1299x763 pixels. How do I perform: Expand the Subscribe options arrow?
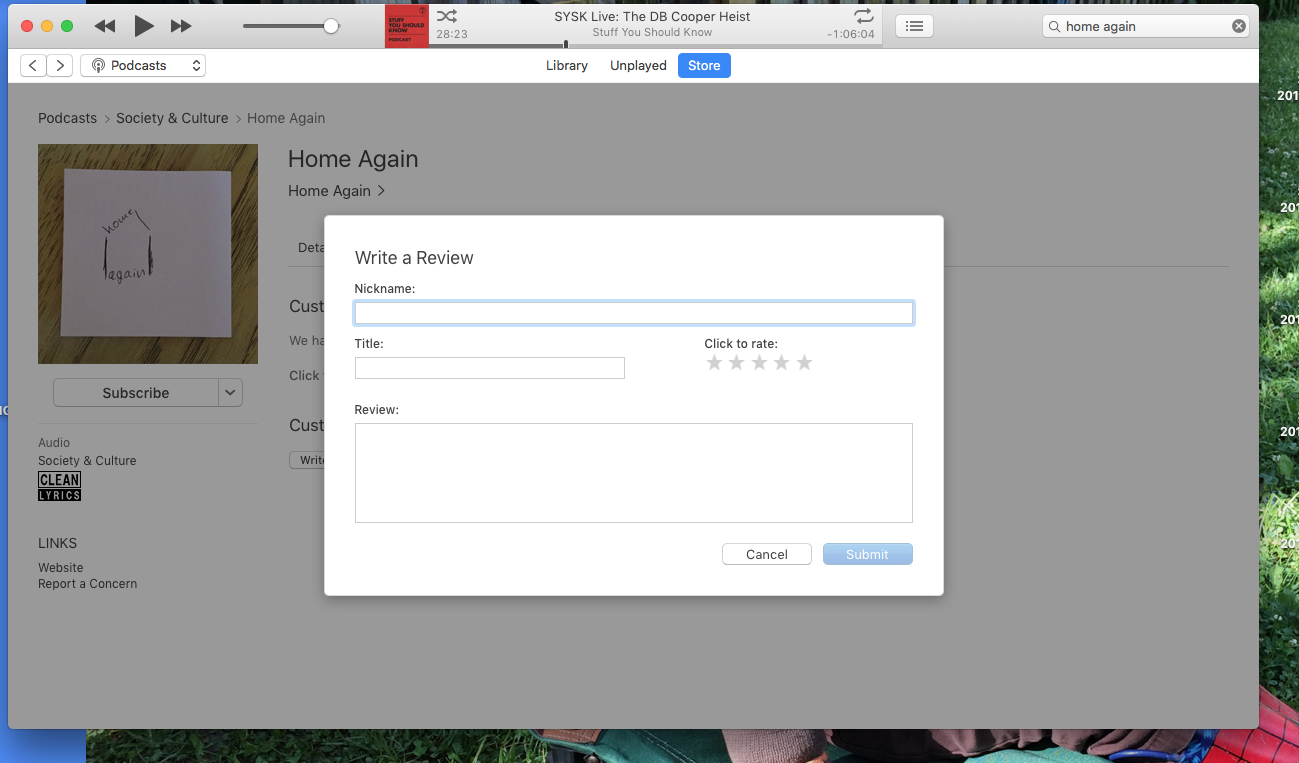[x=231, y=393]
